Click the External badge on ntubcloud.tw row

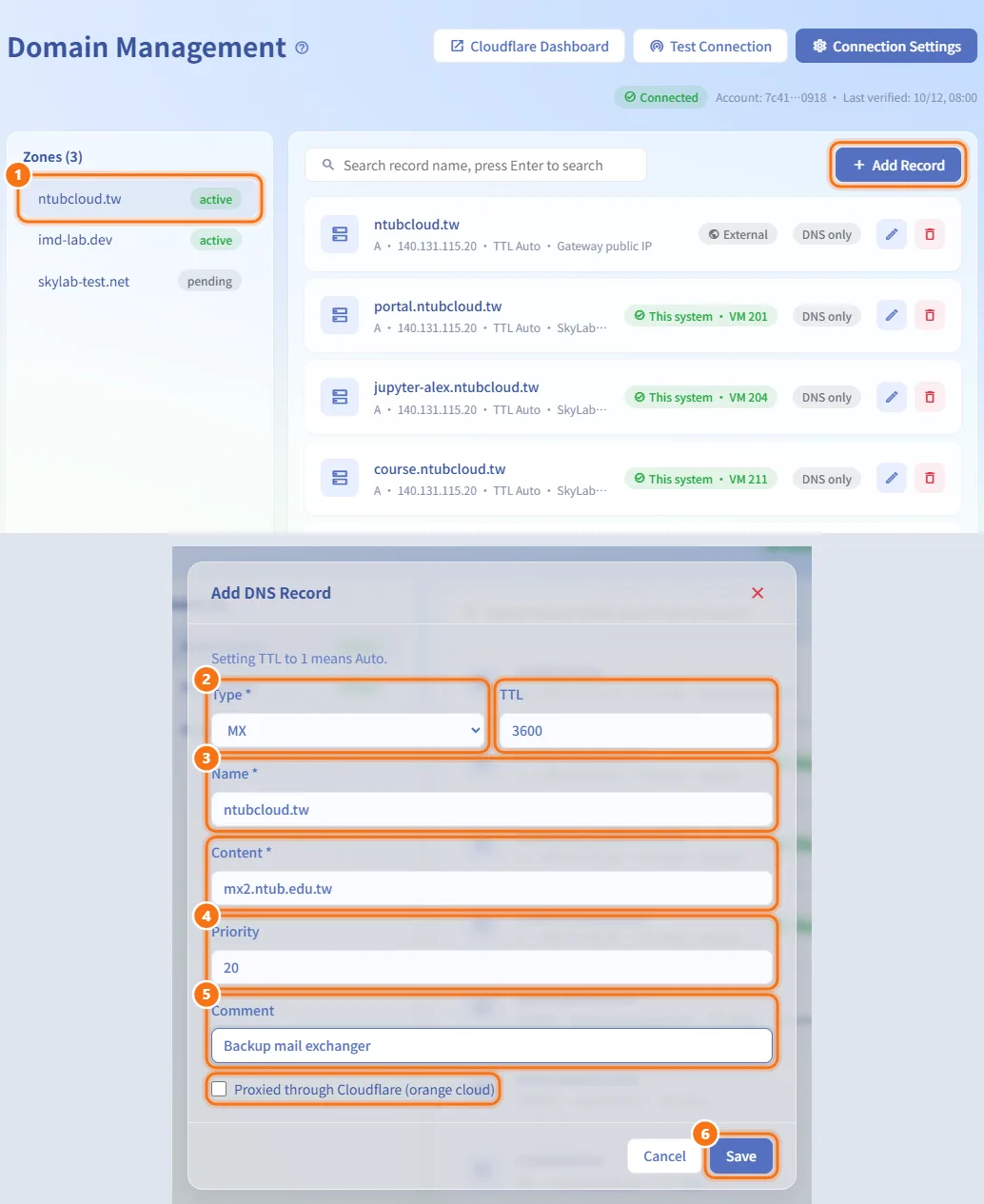[x=738, y=234]
